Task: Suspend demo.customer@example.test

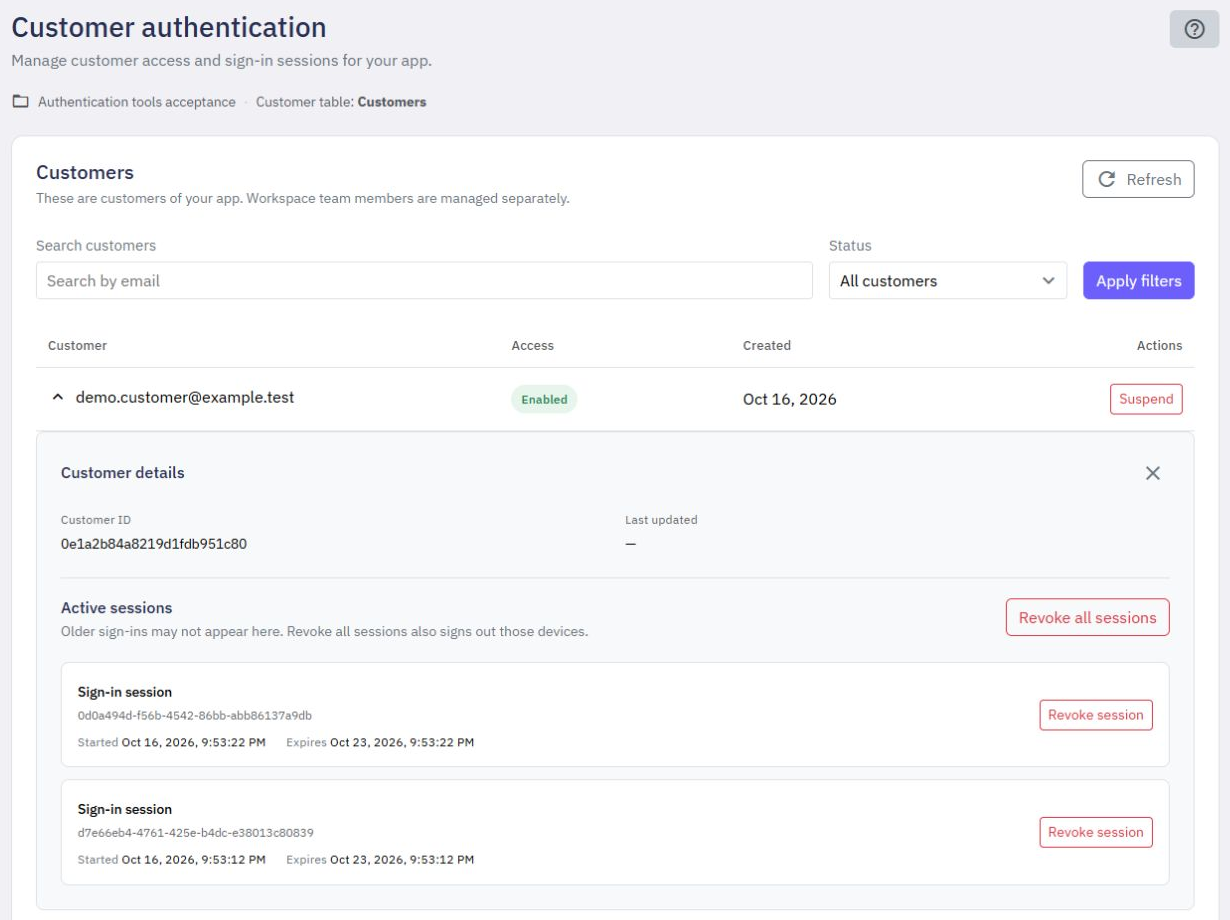Action: (1146, 399)
